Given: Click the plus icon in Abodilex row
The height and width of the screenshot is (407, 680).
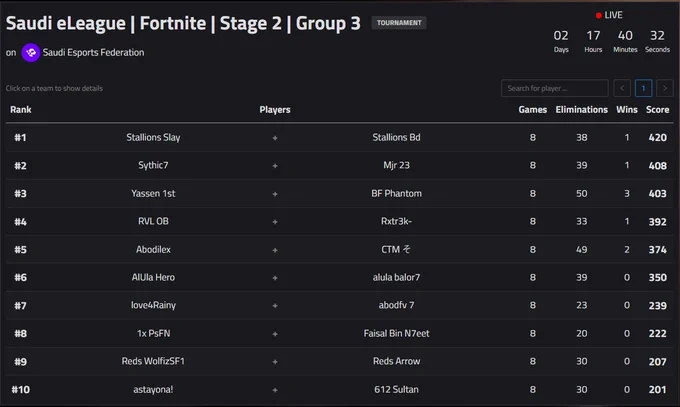Looking at the screenshot, I should pyautogui.click(x=275, y=250).
